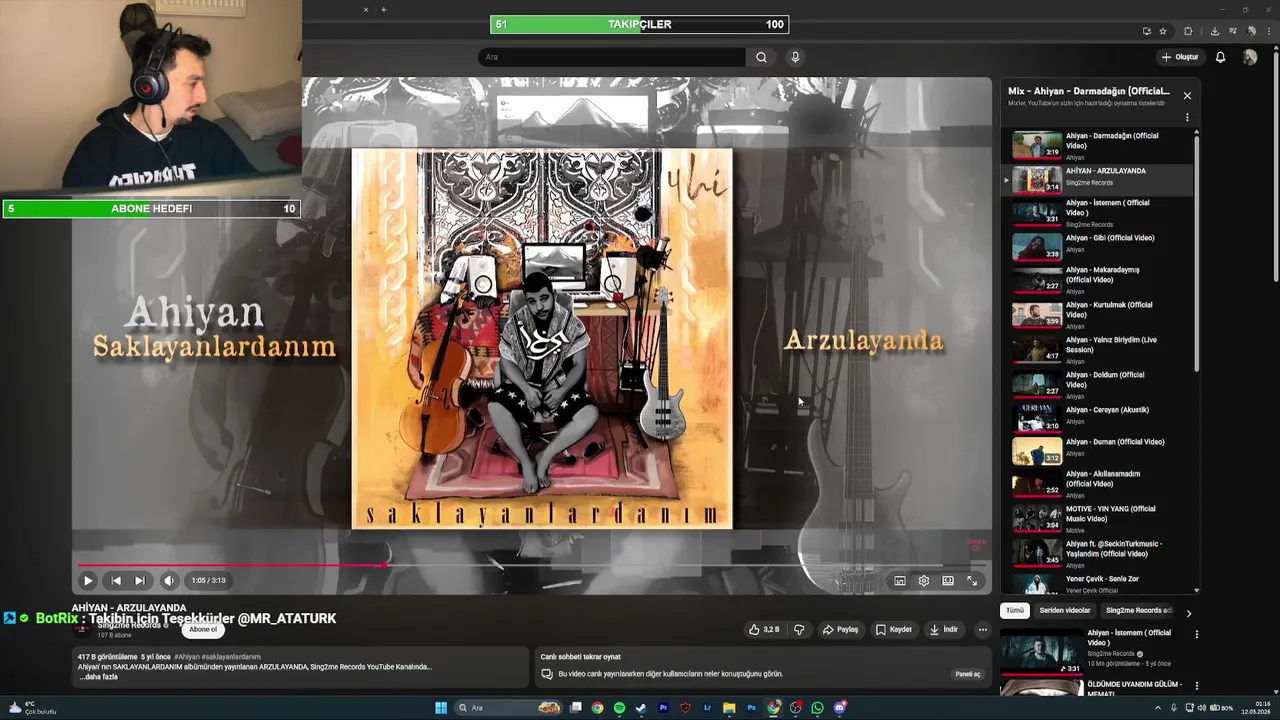Screen dimensions: 1280x720
Task: Open the live chat with Paneli aç
Action: 968,674
